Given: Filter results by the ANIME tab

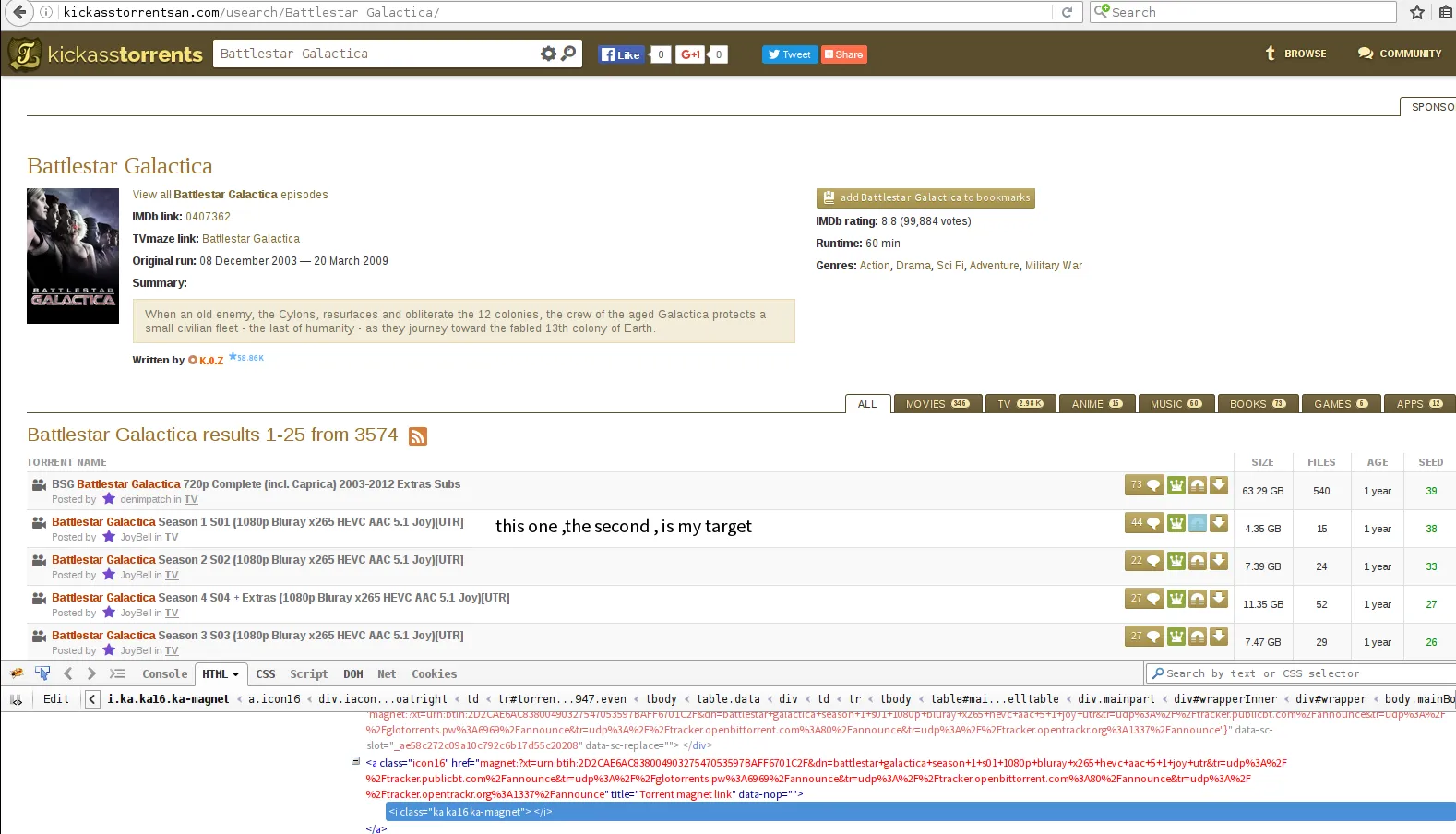Looking at the screenshot, I should click(1097, 404).
